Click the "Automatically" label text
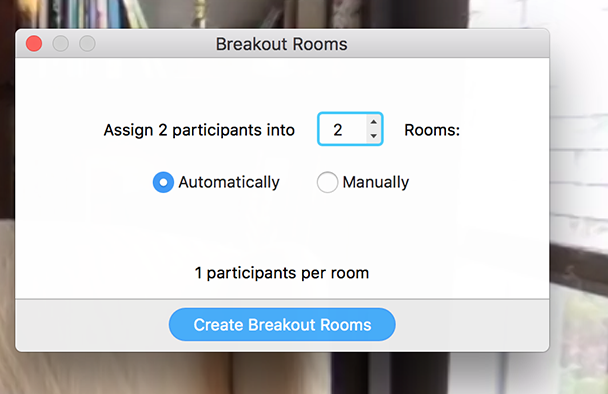This screenshot has height=394, width=608. 229,182
